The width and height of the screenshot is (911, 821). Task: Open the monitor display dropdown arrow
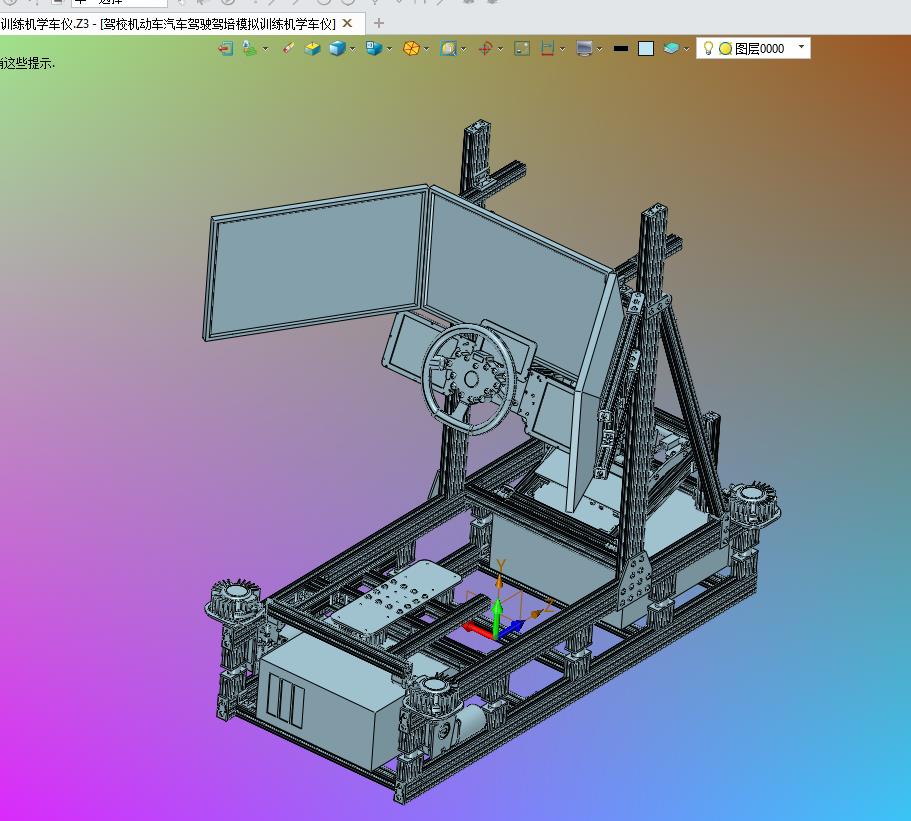pos(600,49)
